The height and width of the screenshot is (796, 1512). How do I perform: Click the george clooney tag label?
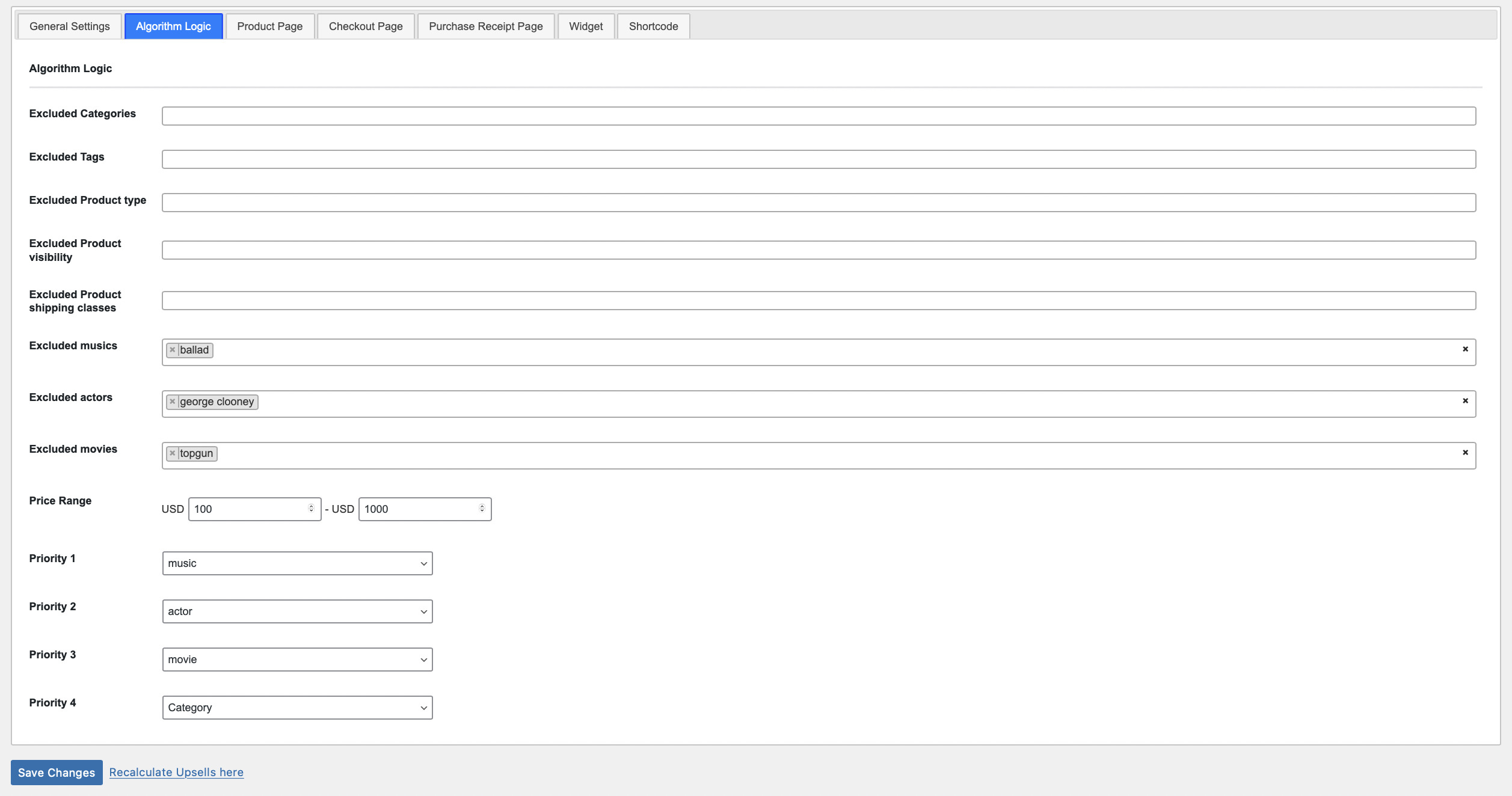coord(217,402)
